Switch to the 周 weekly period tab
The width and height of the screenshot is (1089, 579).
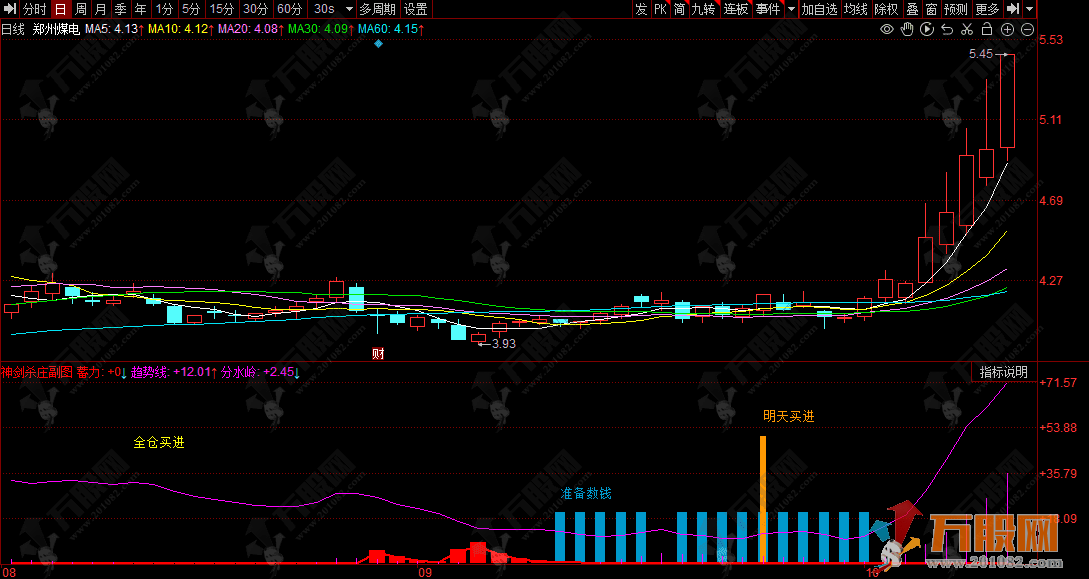82,9
